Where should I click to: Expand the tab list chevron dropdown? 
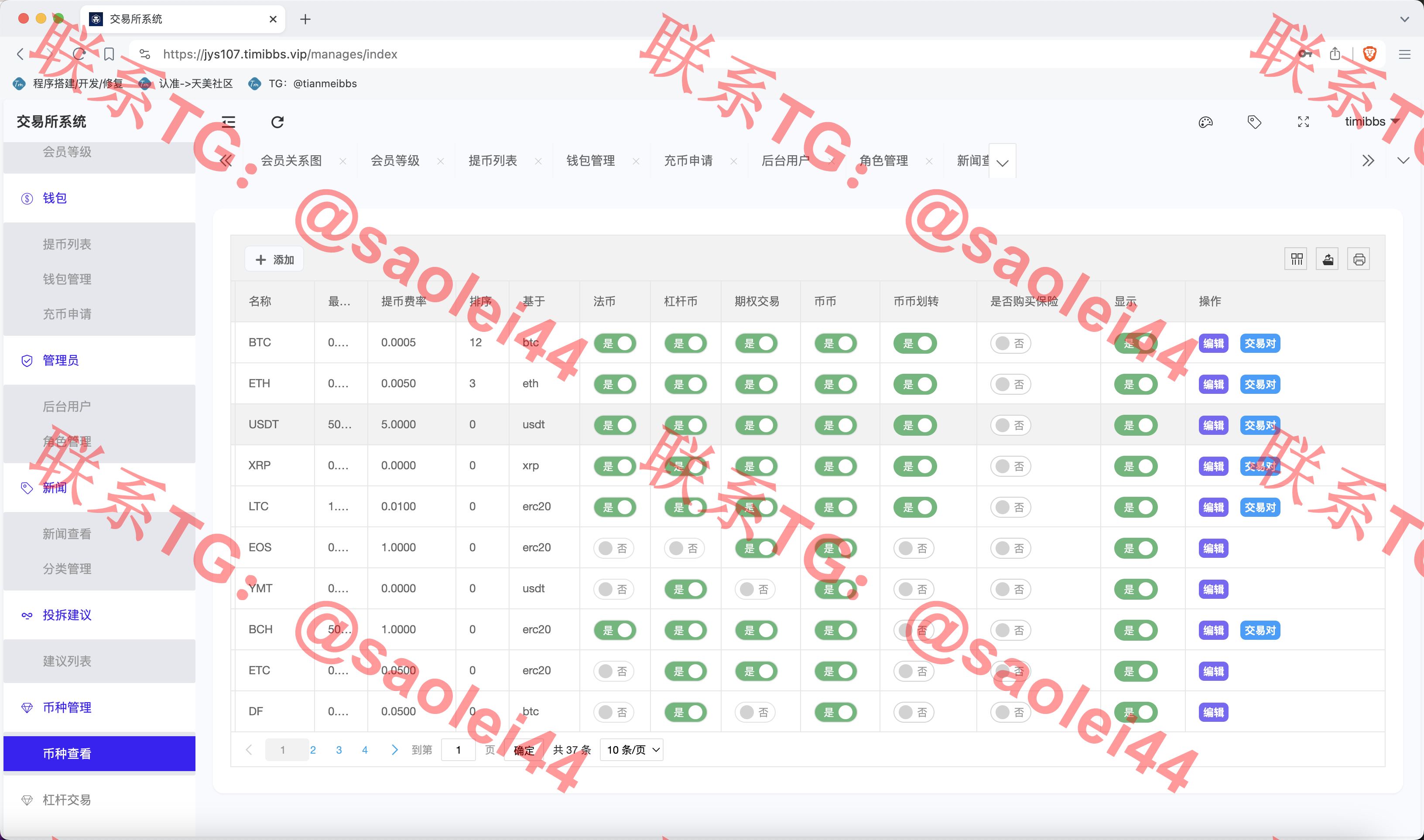point(1002,162)
